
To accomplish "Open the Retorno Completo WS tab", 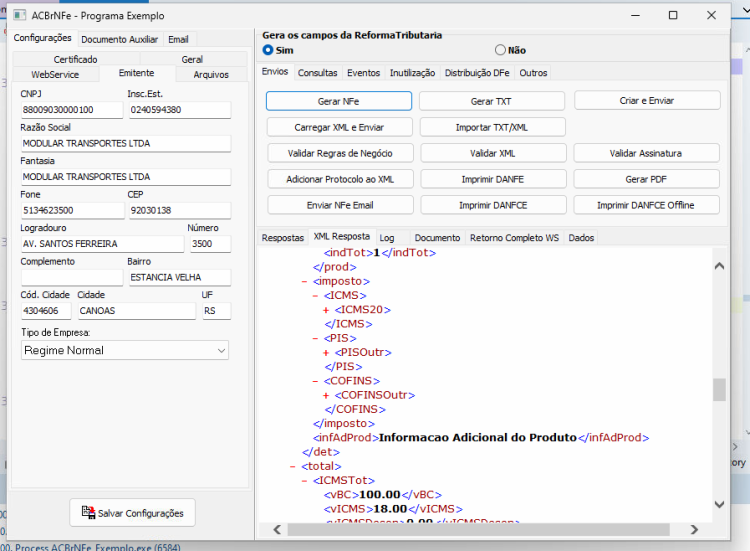I will point(514,238).
